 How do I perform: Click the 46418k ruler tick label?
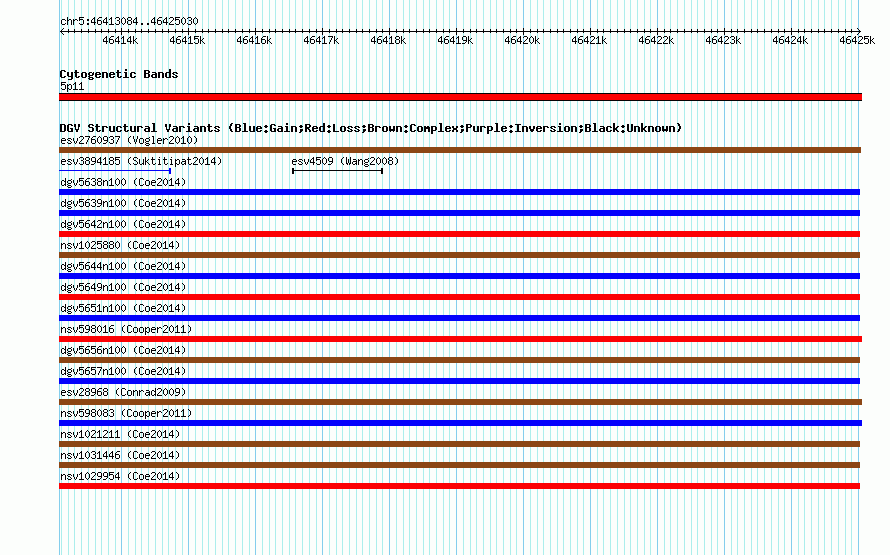pos(388,40)
